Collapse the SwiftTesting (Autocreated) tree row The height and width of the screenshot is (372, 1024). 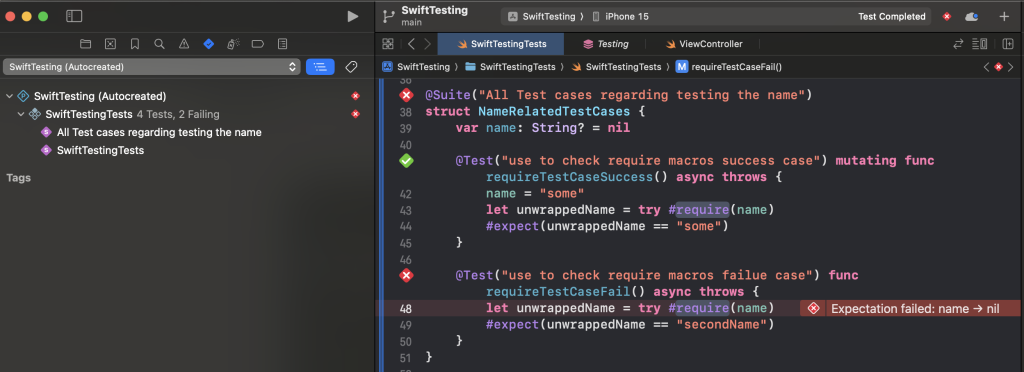(9, 96)
